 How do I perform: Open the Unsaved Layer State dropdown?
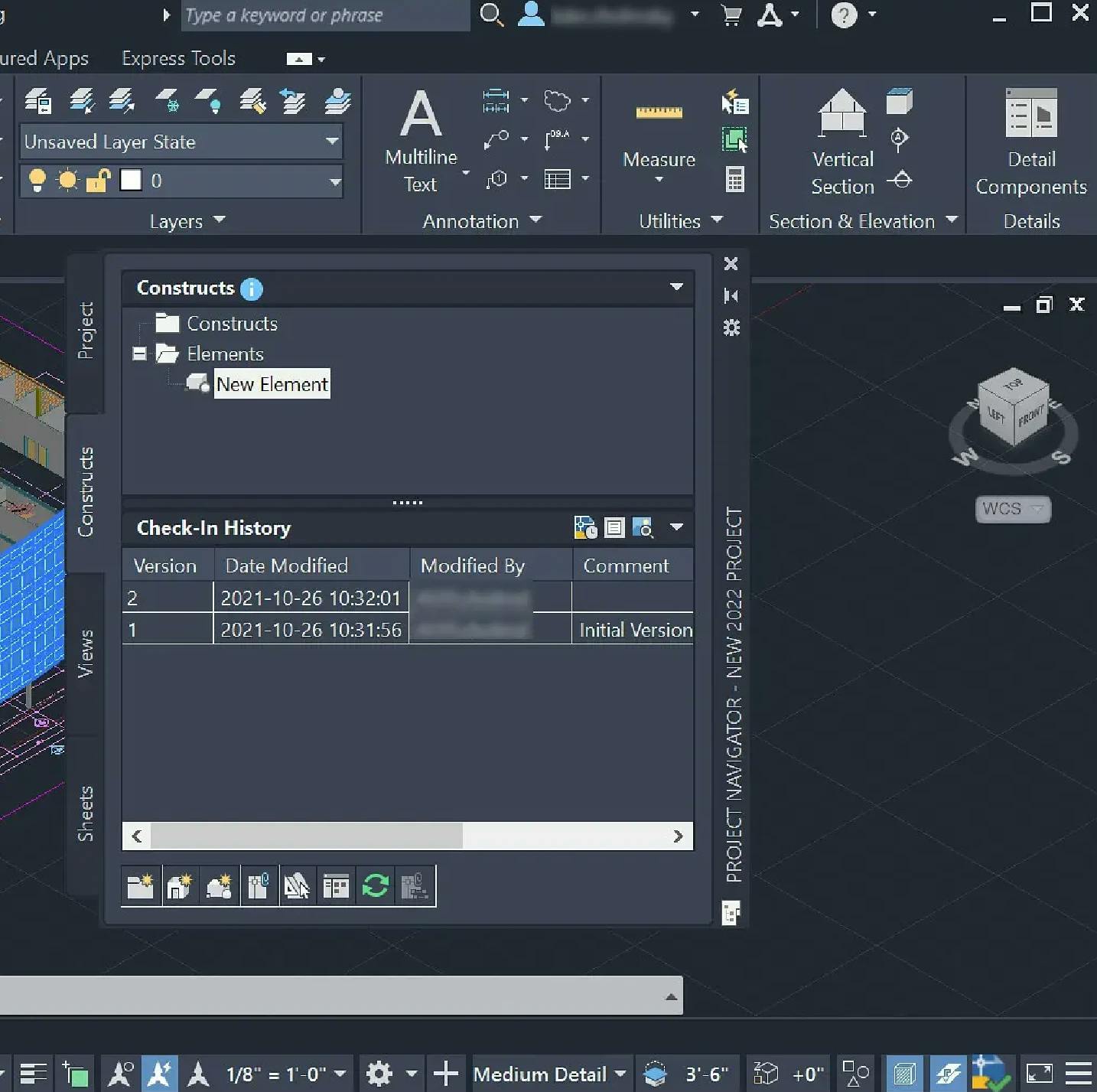tap(181, 142)
